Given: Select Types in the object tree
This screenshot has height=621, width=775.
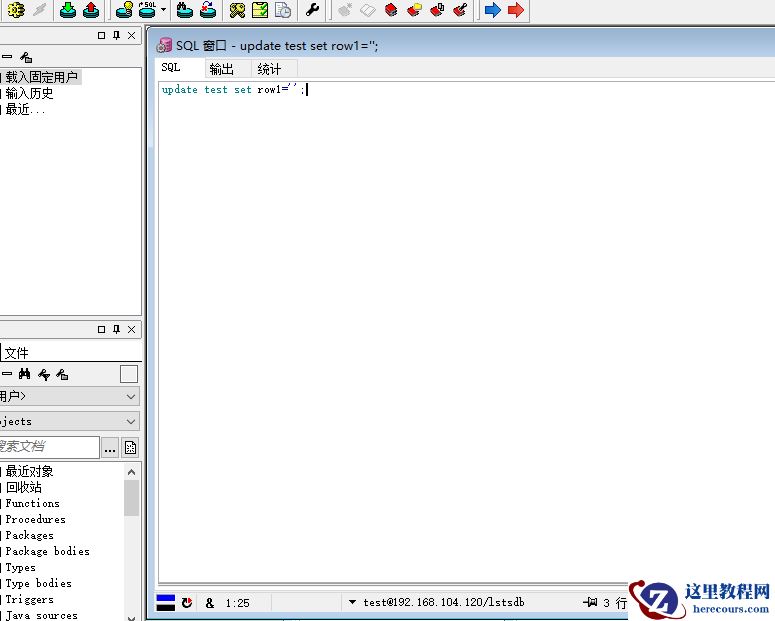Looking at the screenshot, I should 21,567.
